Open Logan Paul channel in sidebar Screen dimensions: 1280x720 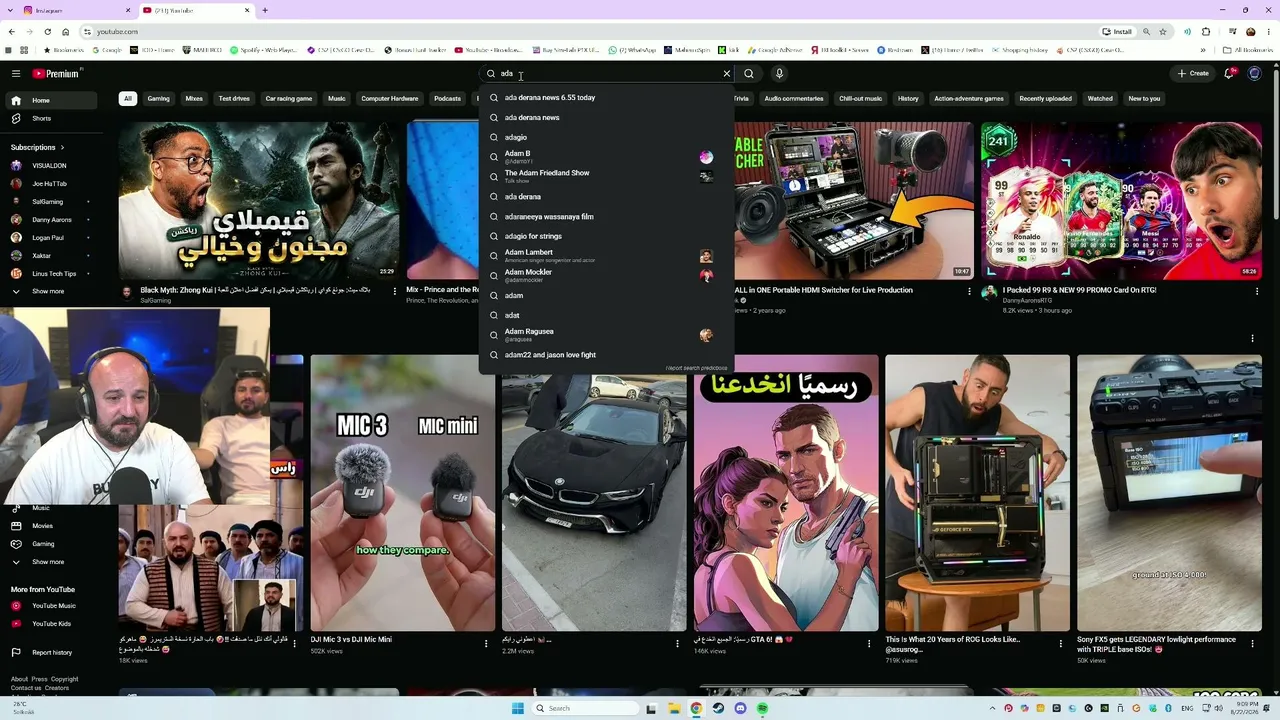[49, 238]
